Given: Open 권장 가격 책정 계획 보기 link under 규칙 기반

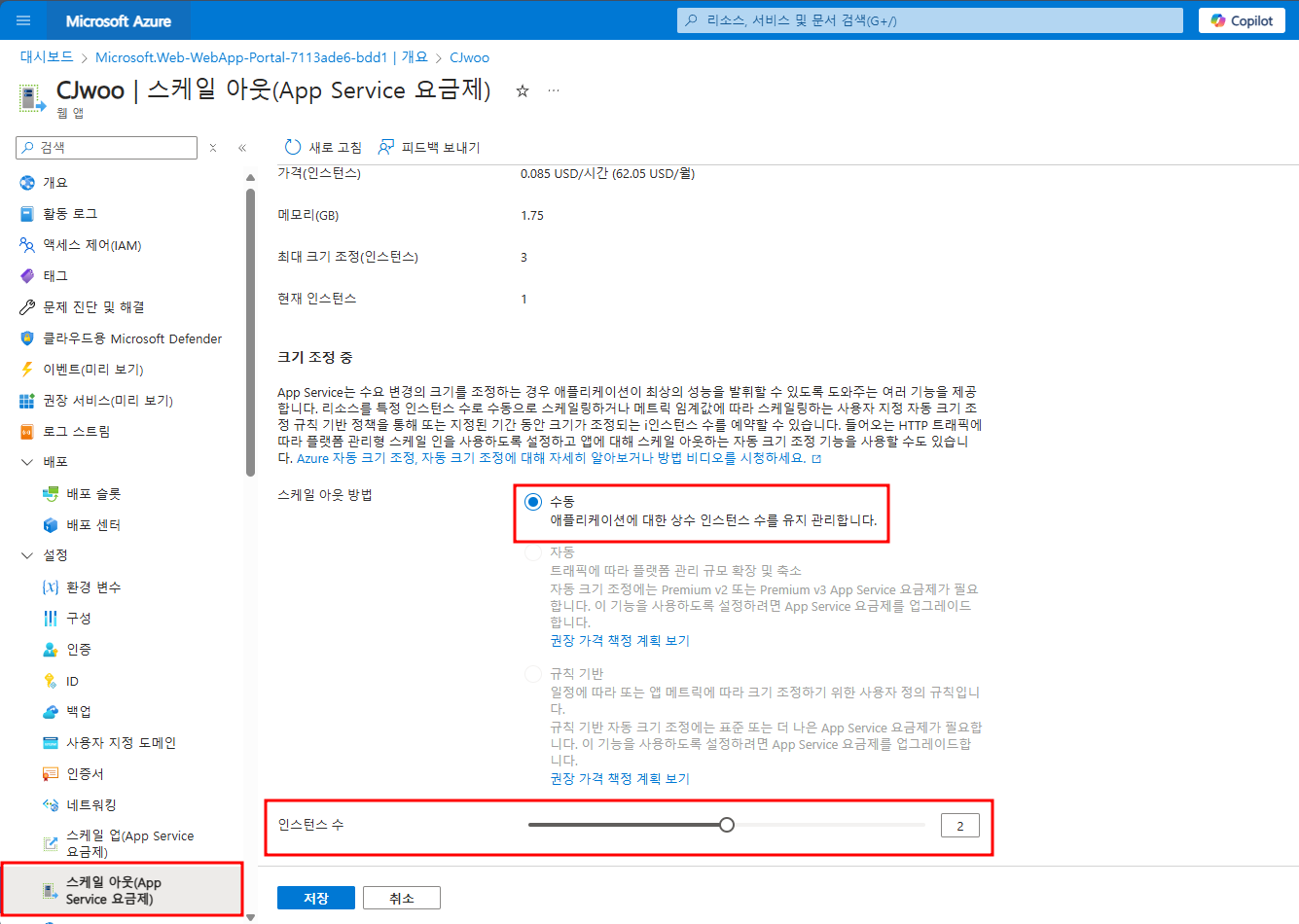Looking at the screenshot, I should [x=620, y=779].
